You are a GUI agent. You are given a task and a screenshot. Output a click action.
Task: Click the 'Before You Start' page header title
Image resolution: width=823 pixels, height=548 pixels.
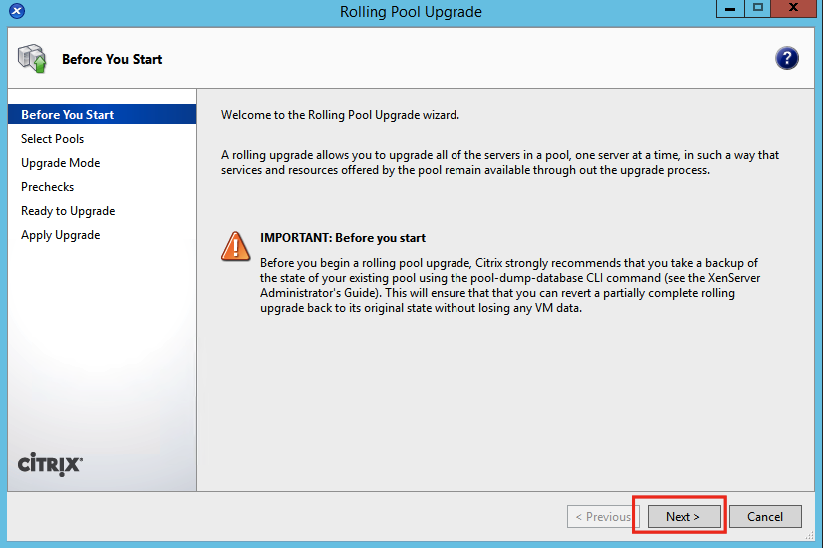pyautogui.click(x=112, y=59)
